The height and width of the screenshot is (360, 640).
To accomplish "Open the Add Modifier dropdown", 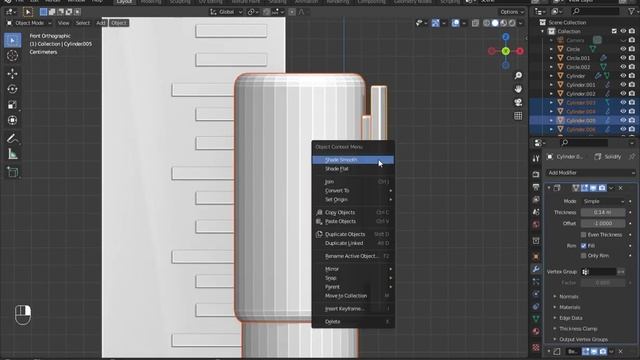I will [591, 173].
